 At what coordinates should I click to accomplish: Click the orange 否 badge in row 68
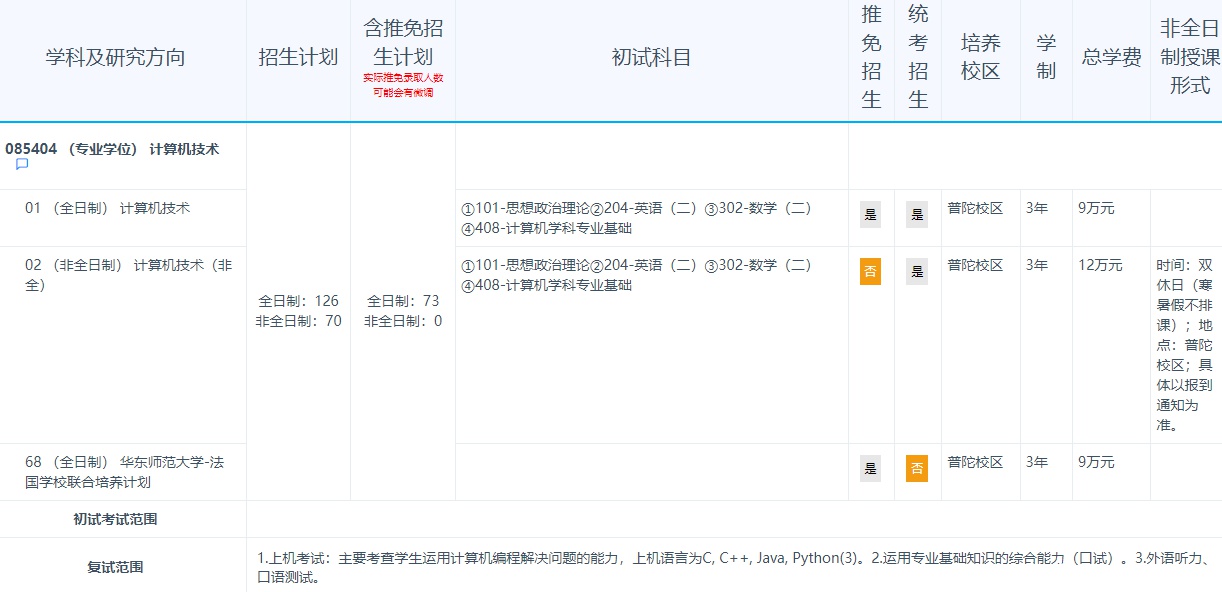(x=916, y=468)
